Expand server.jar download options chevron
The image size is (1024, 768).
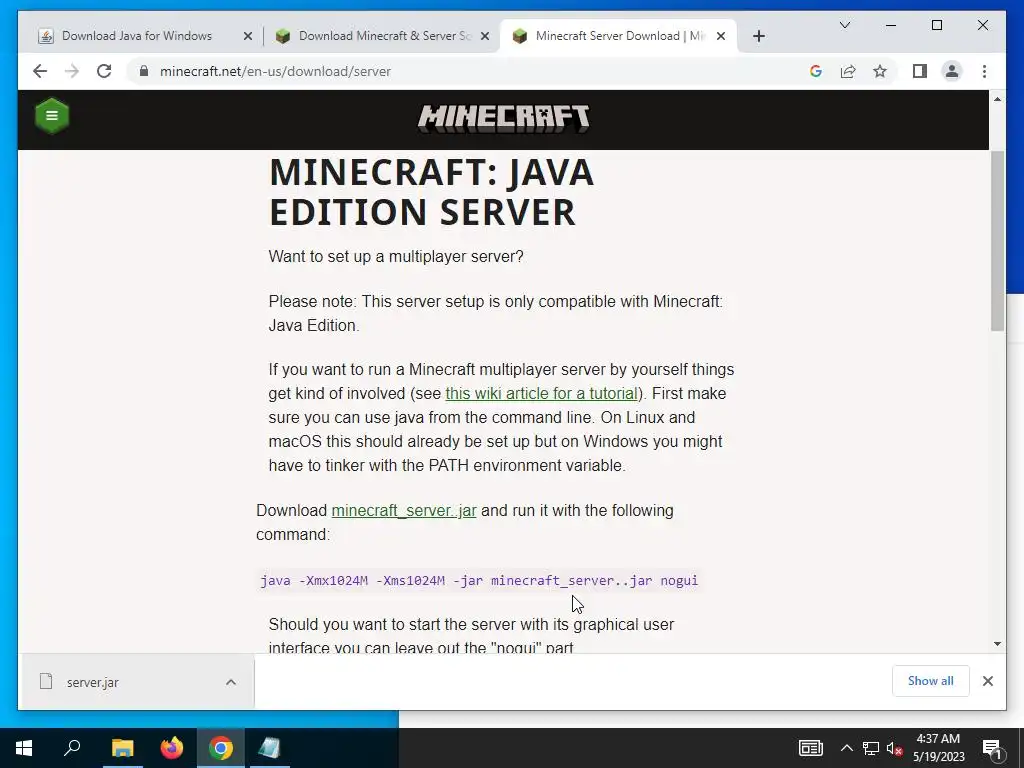231,682
